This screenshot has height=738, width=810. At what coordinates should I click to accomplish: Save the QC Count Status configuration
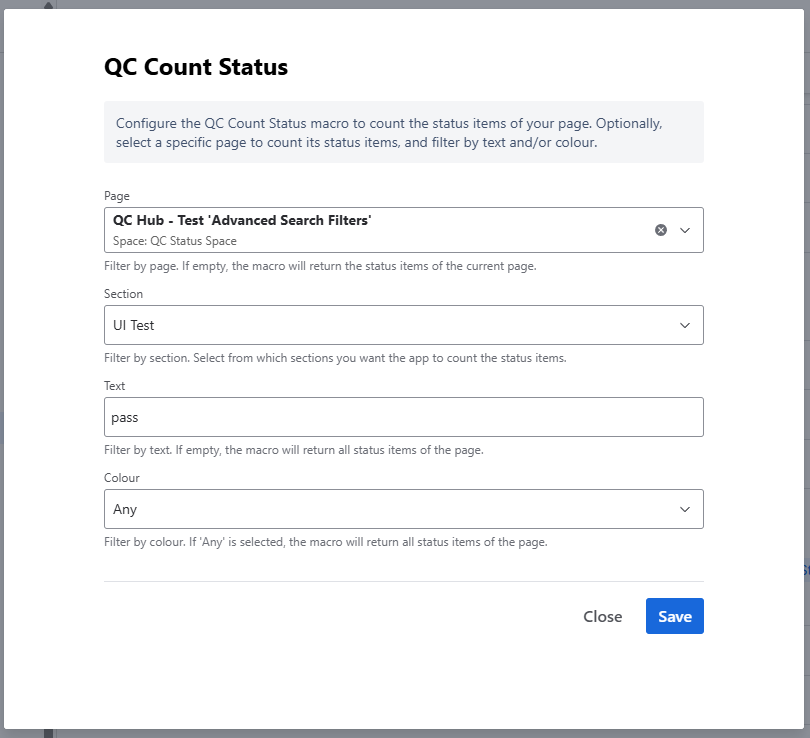point(674,616)
